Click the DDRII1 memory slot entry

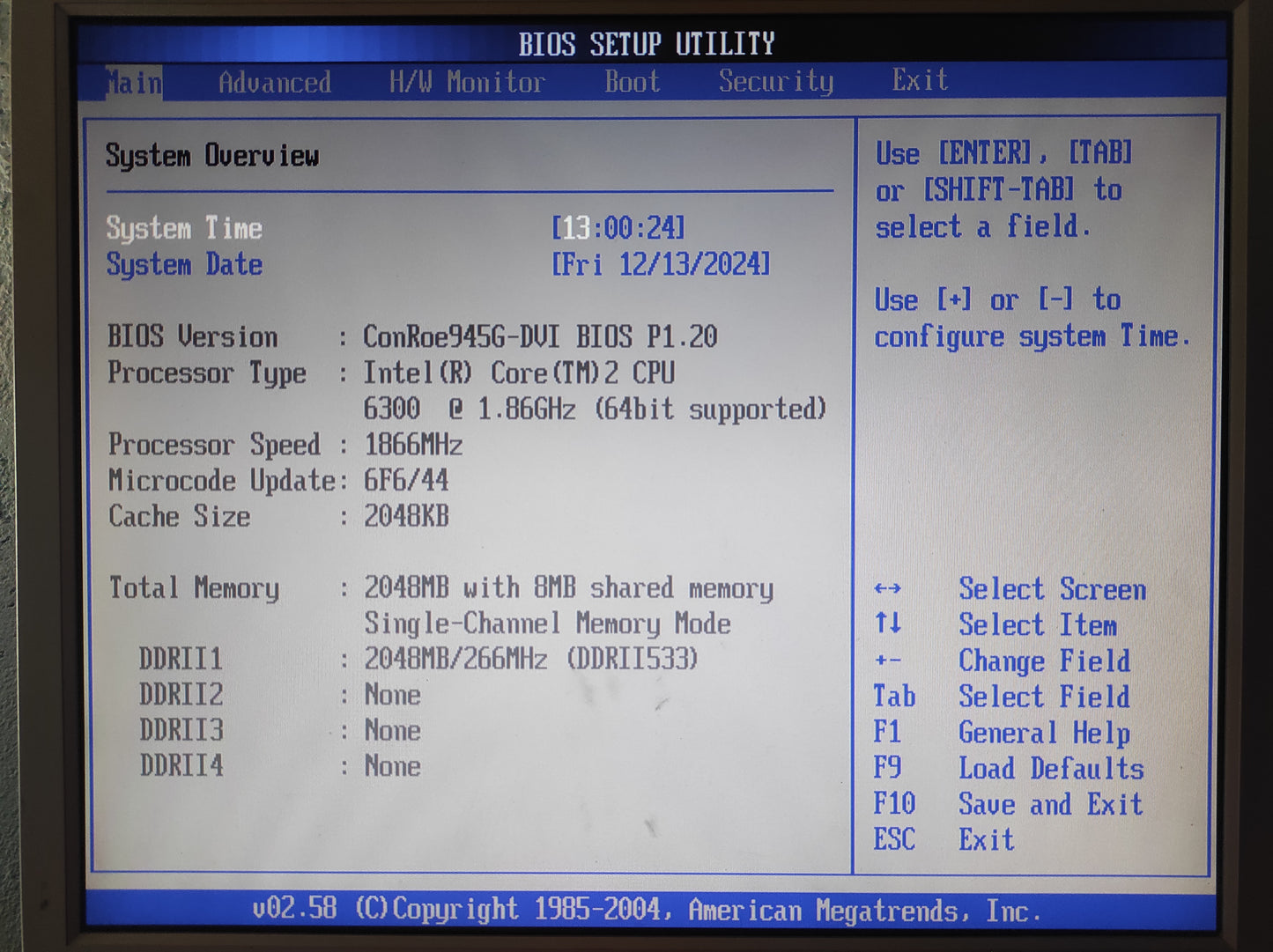click(179, 658)
